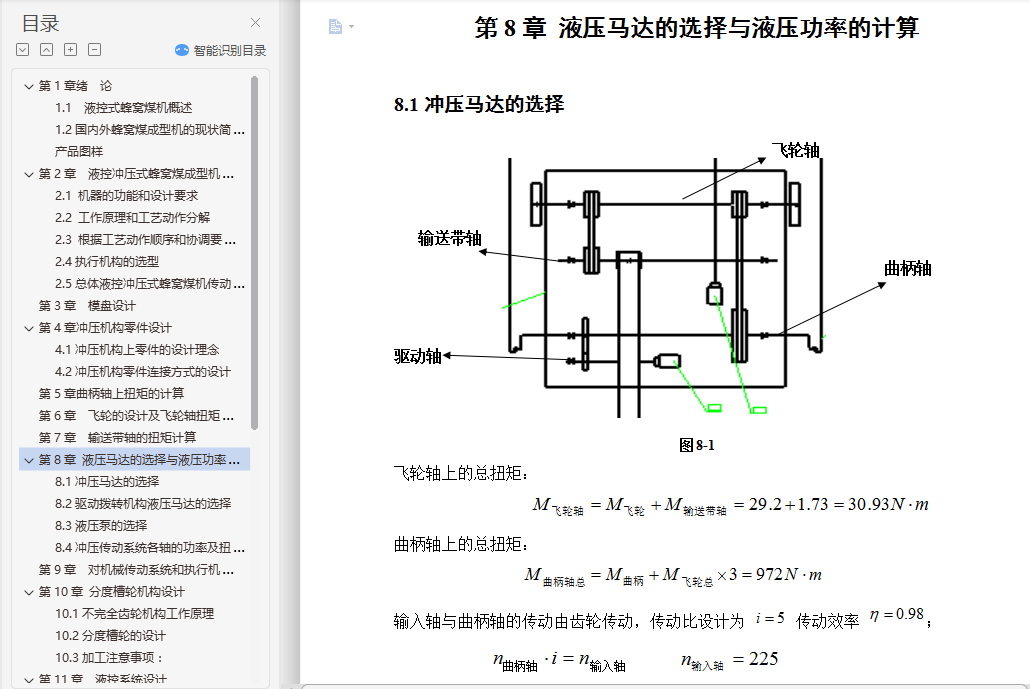Collapse the 第2章 液控冲压式蜂窝煤成型机 node
The height and width of the screenshot is (689, 1030).
(29, 174)
